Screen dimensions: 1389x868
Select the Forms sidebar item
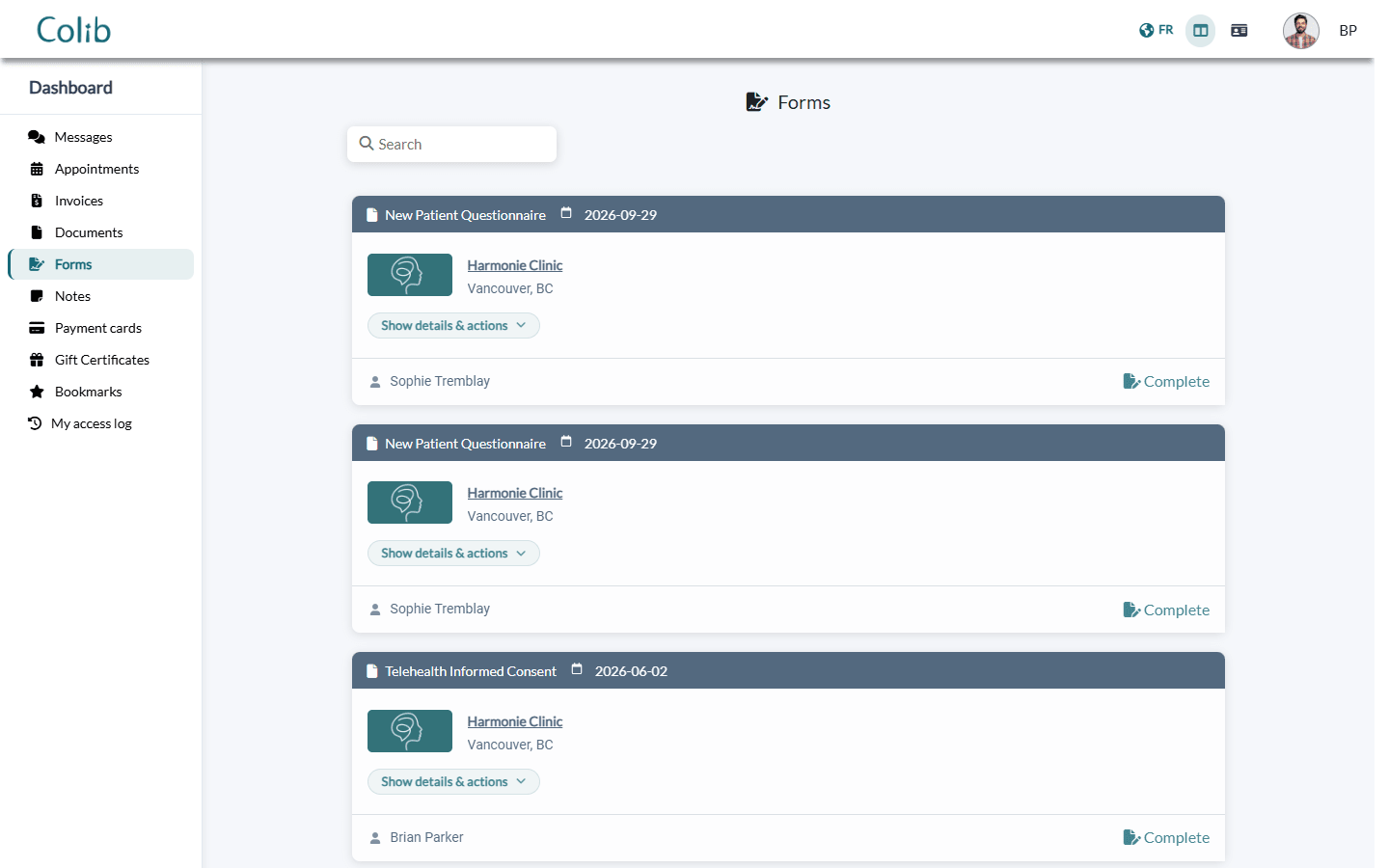click(x=100, y=264)
